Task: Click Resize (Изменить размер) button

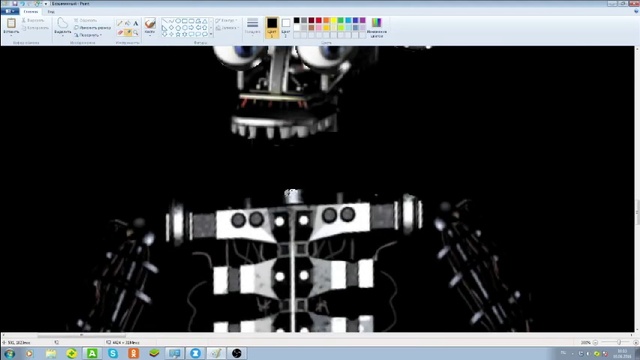Action: pyautogui.click(x=92, y=28)
